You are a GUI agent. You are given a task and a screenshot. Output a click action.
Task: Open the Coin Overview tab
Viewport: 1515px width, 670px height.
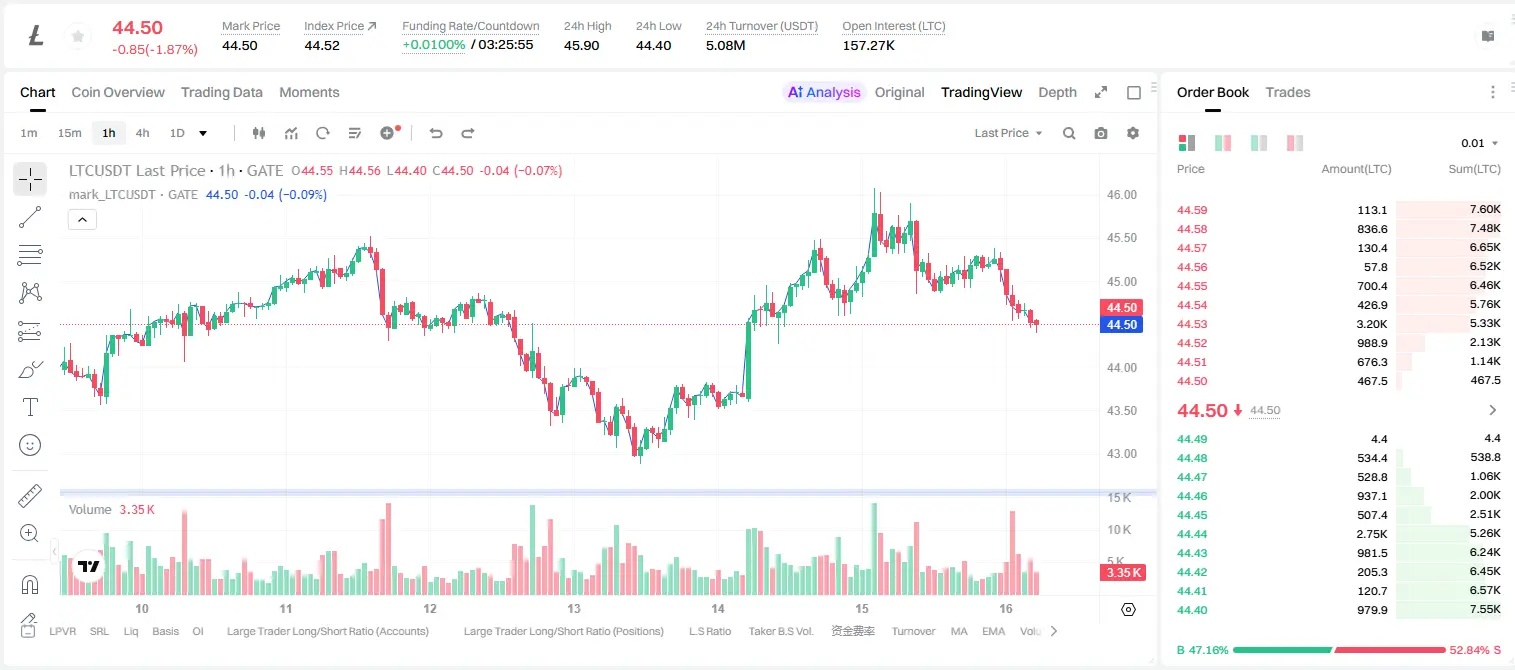point(118,92)
